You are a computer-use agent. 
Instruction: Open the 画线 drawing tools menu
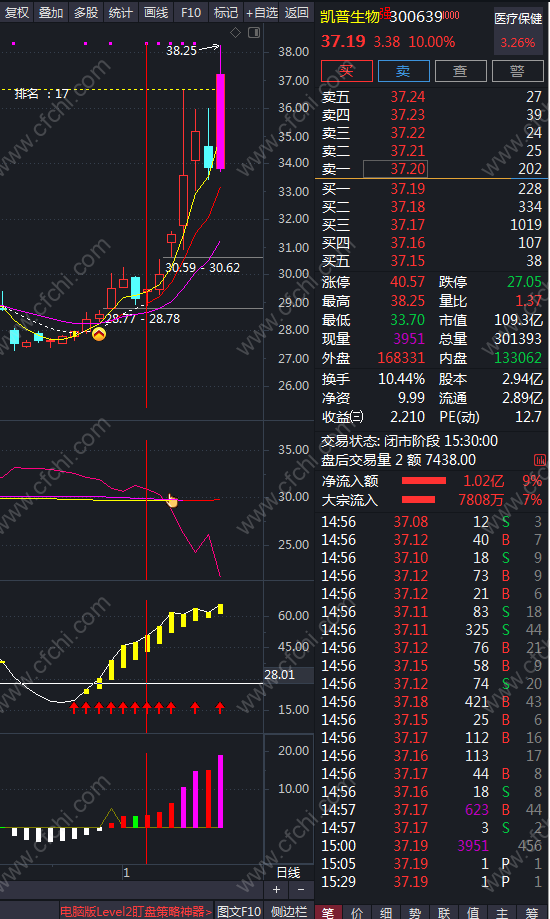(156, 12)
